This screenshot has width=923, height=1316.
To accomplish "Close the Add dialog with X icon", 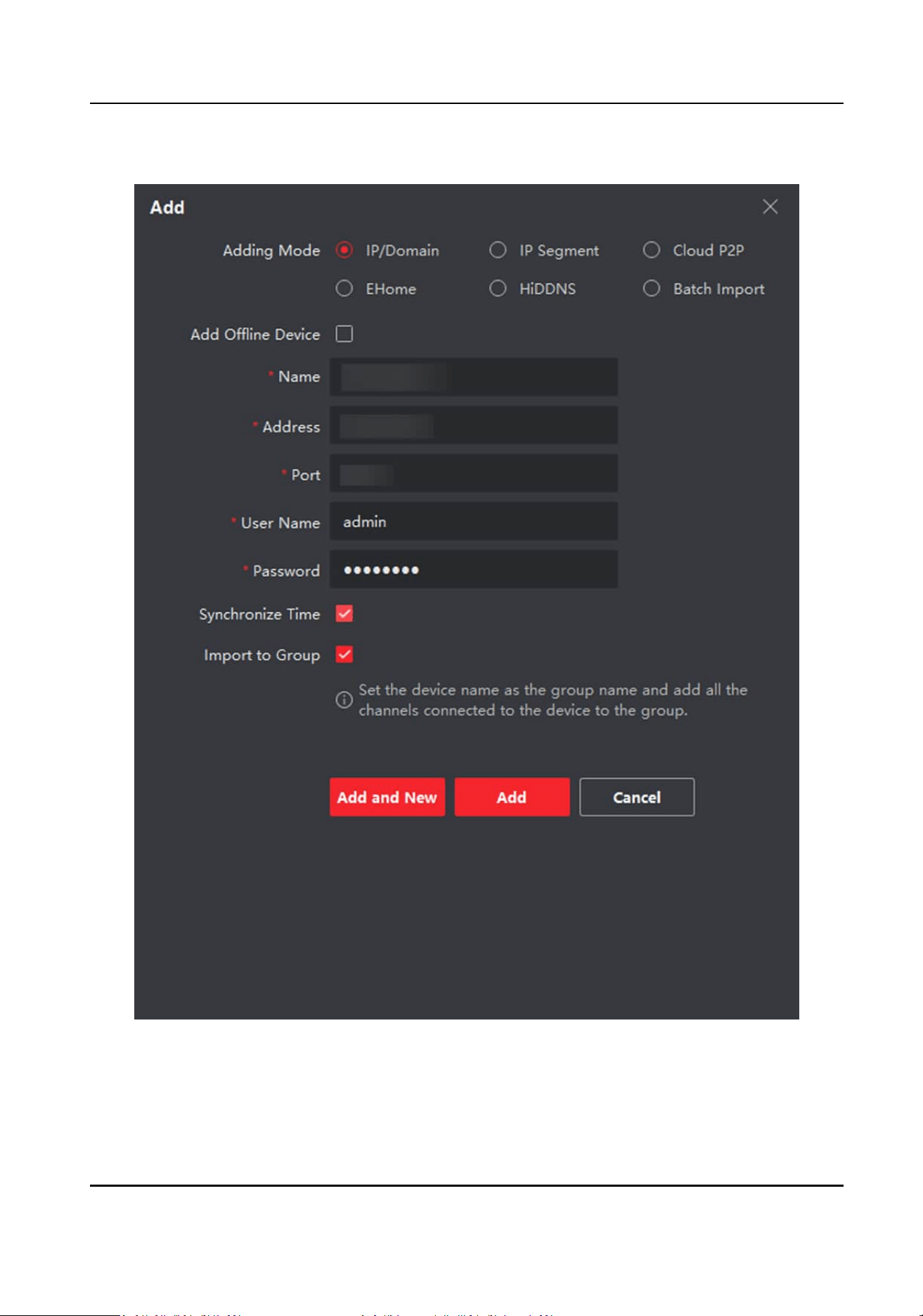I will coord(770,207).
